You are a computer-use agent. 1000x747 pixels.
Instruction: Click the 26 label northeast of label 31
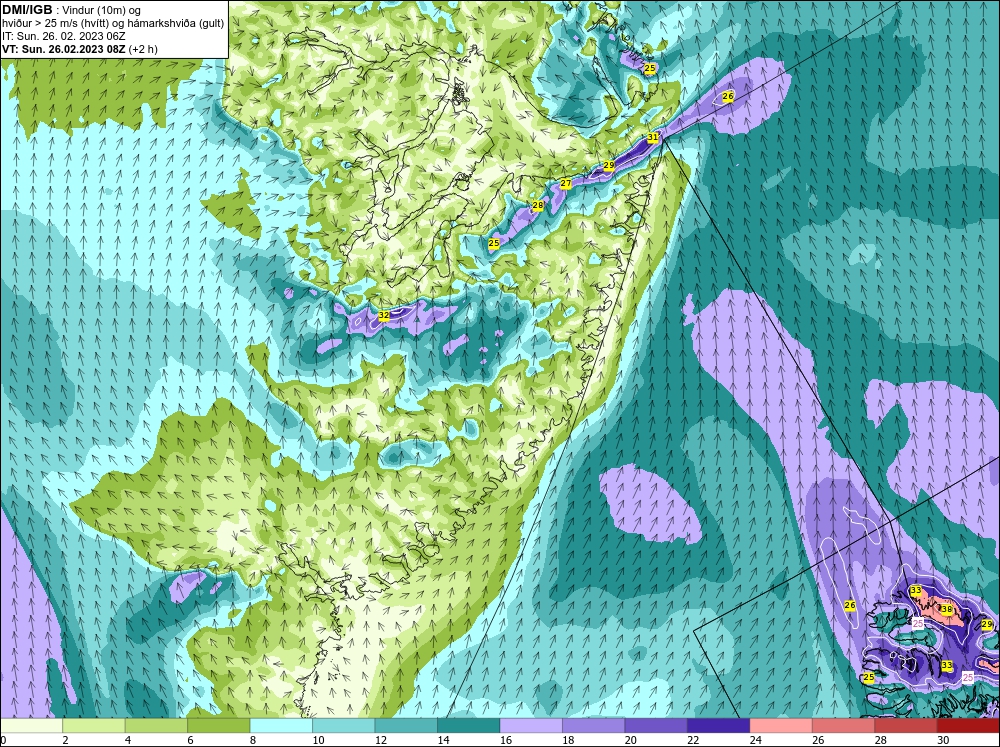tap(728, 96)
